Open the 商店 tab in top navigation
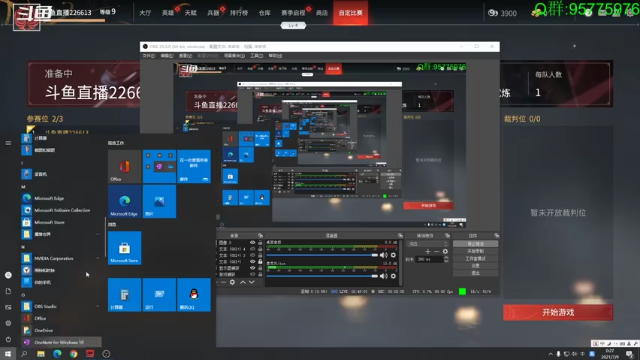Image resolution: width=640 pixels, height=360 pixels. [322, 13]
